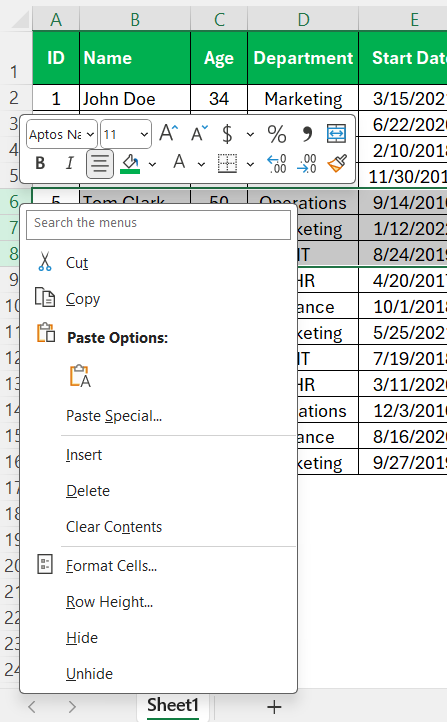447x722 pixels.
Task: Select the age 34 cell
Action: (219, 99)
